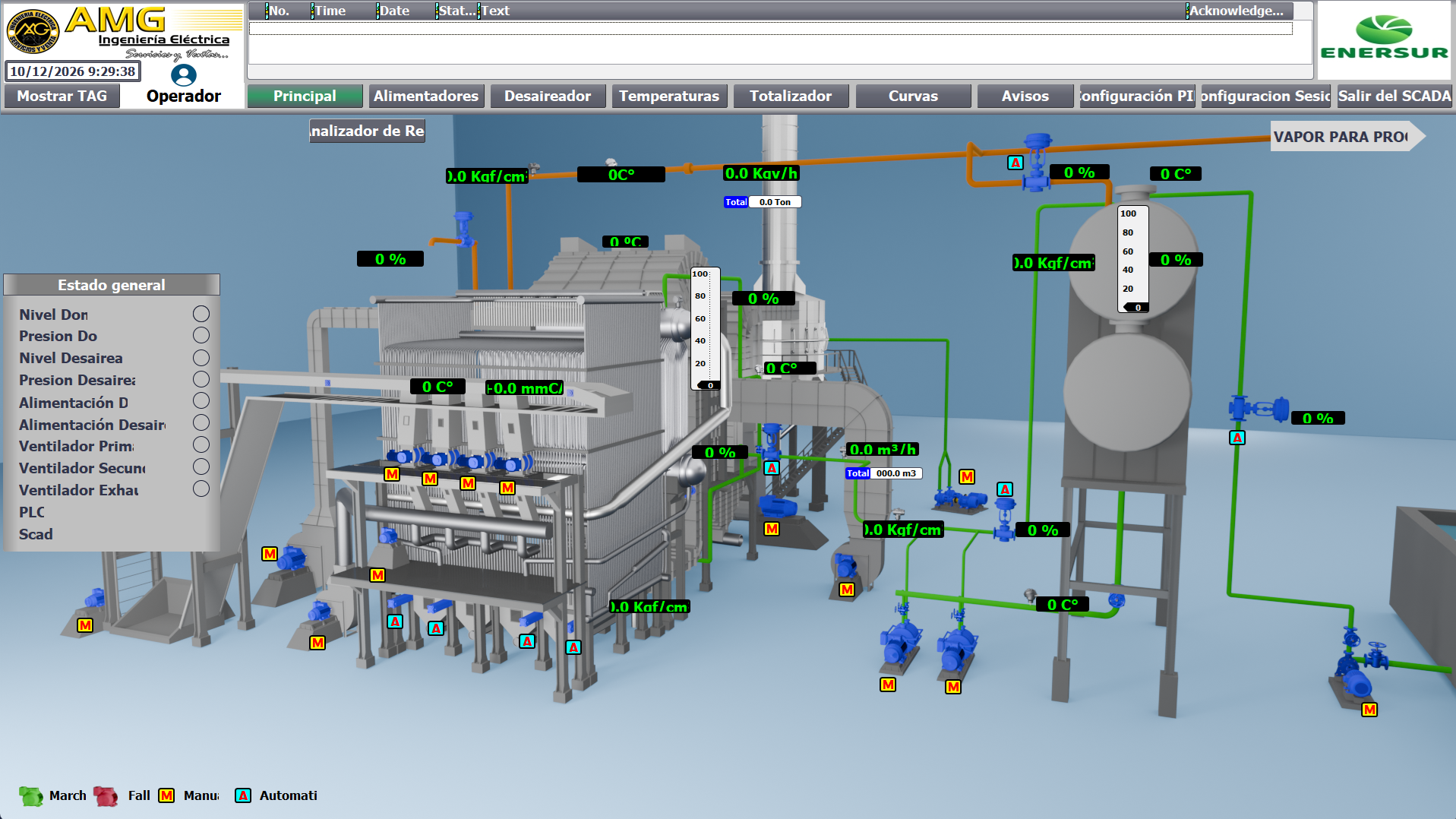This screenshot has width=1456, height=819.
Task: Click the date and time field
Action: [73, 71]
